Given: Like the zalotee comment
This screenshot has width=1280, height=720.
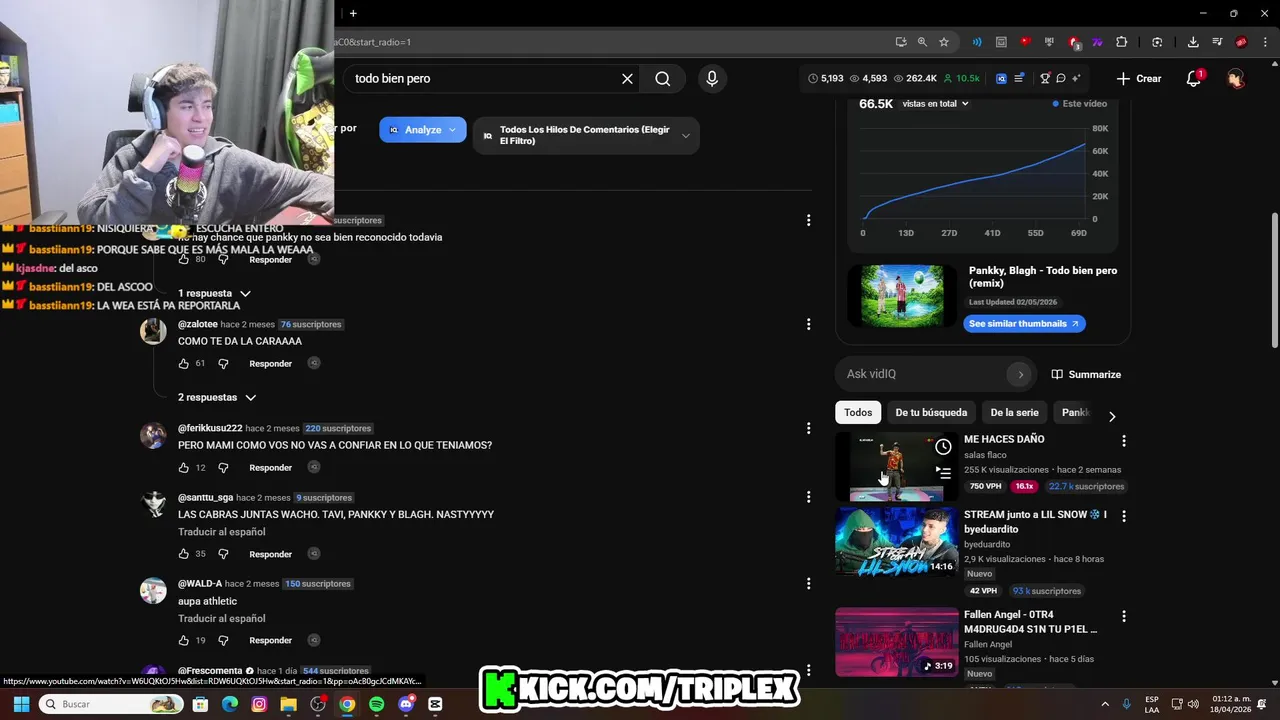Looking at the screenshot, I should coord(184,364).
